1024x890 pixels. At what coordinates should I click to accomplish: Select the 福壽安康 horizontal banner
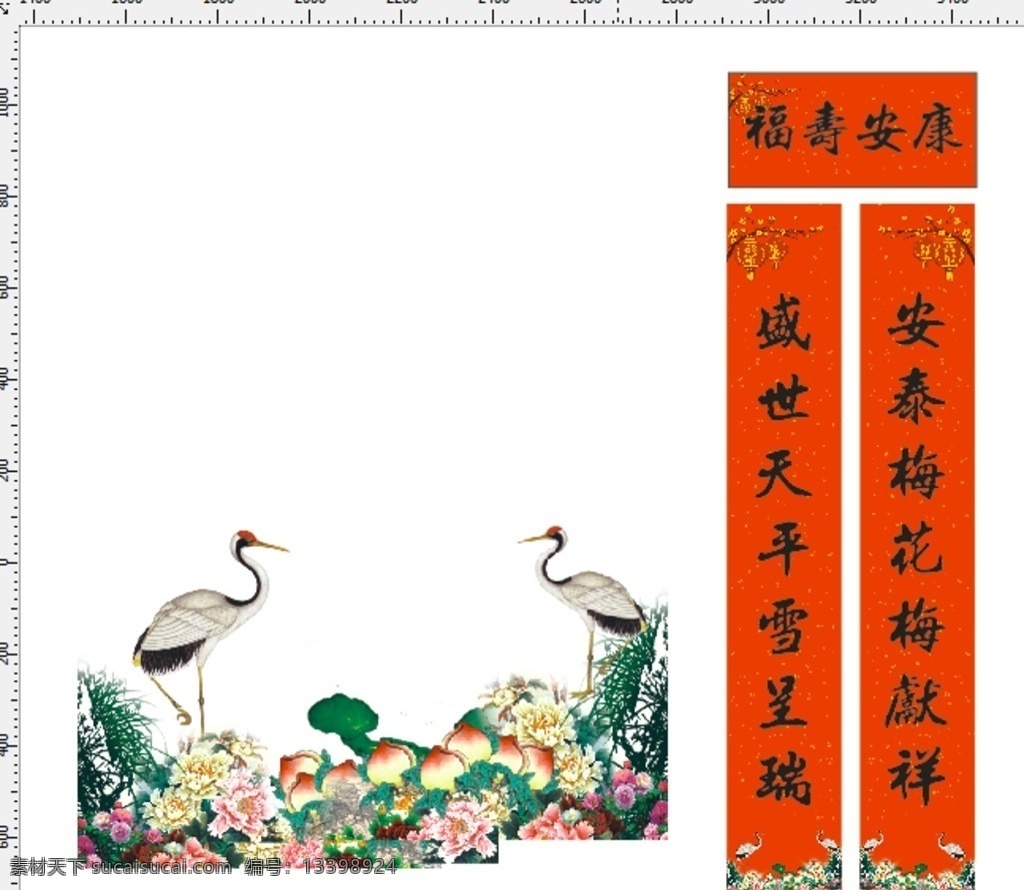[x=852, y=130]
